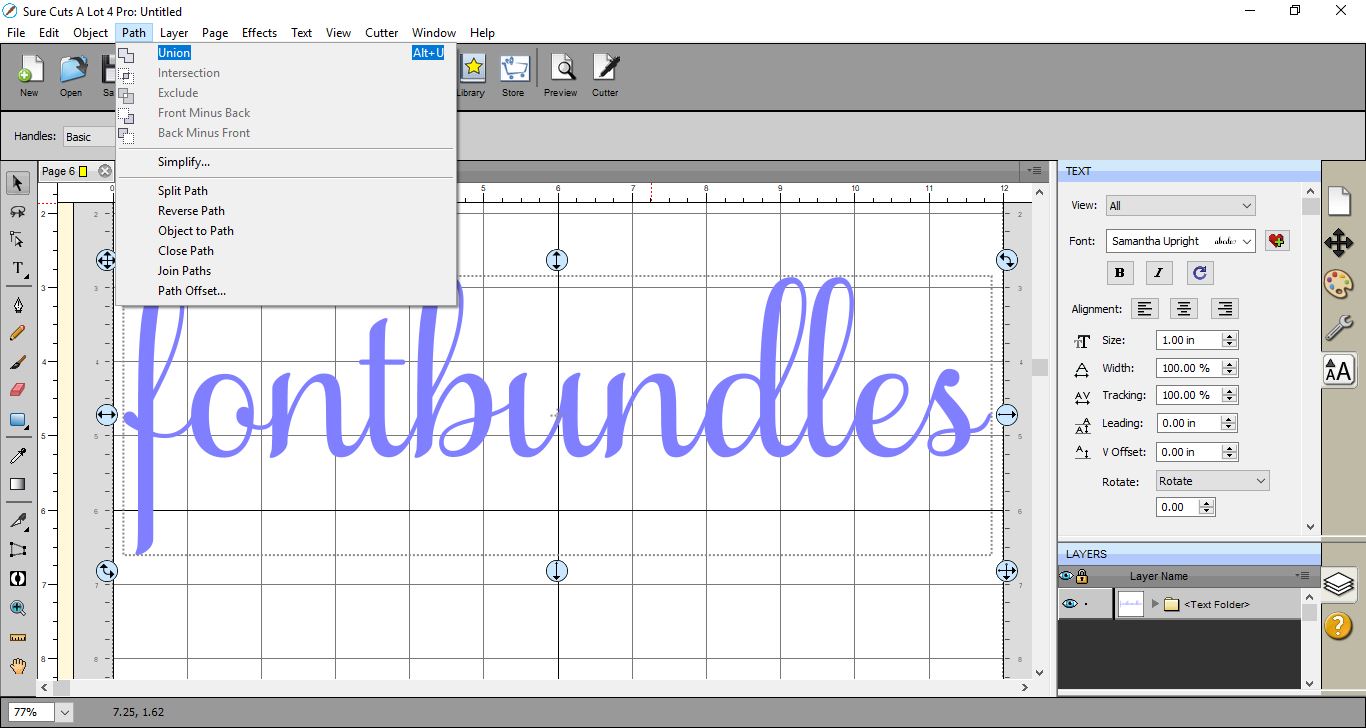Screen dimensions: 1366x728
Task: Click the Leading value field
Action: tap(1189, 423)
